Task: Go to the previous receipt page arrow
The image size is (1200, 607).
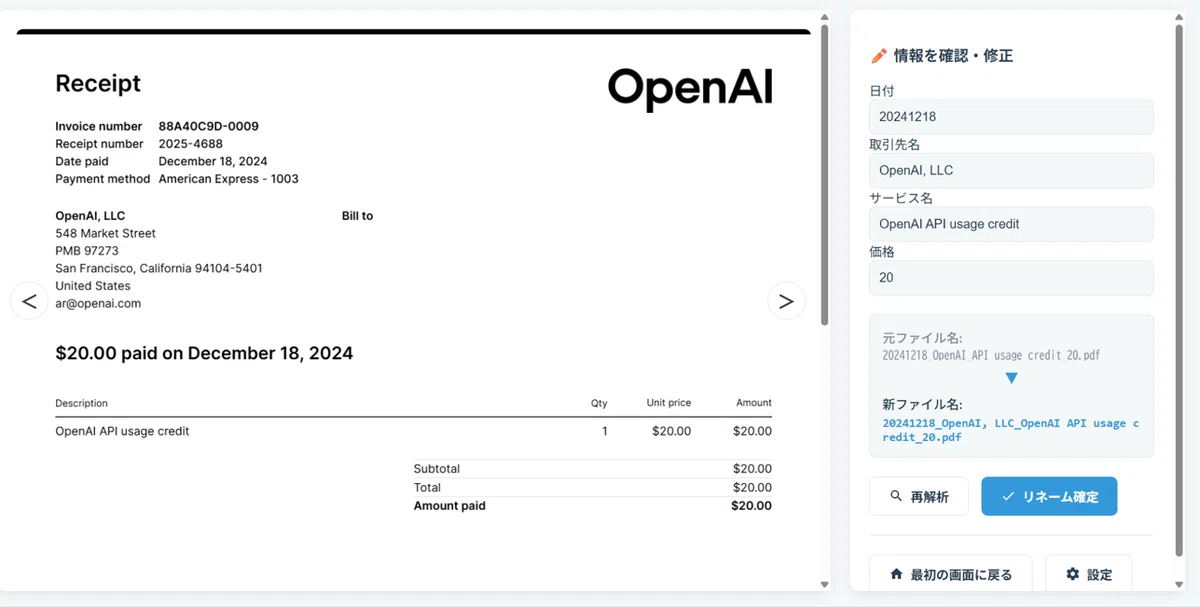Action: [29, 300]
